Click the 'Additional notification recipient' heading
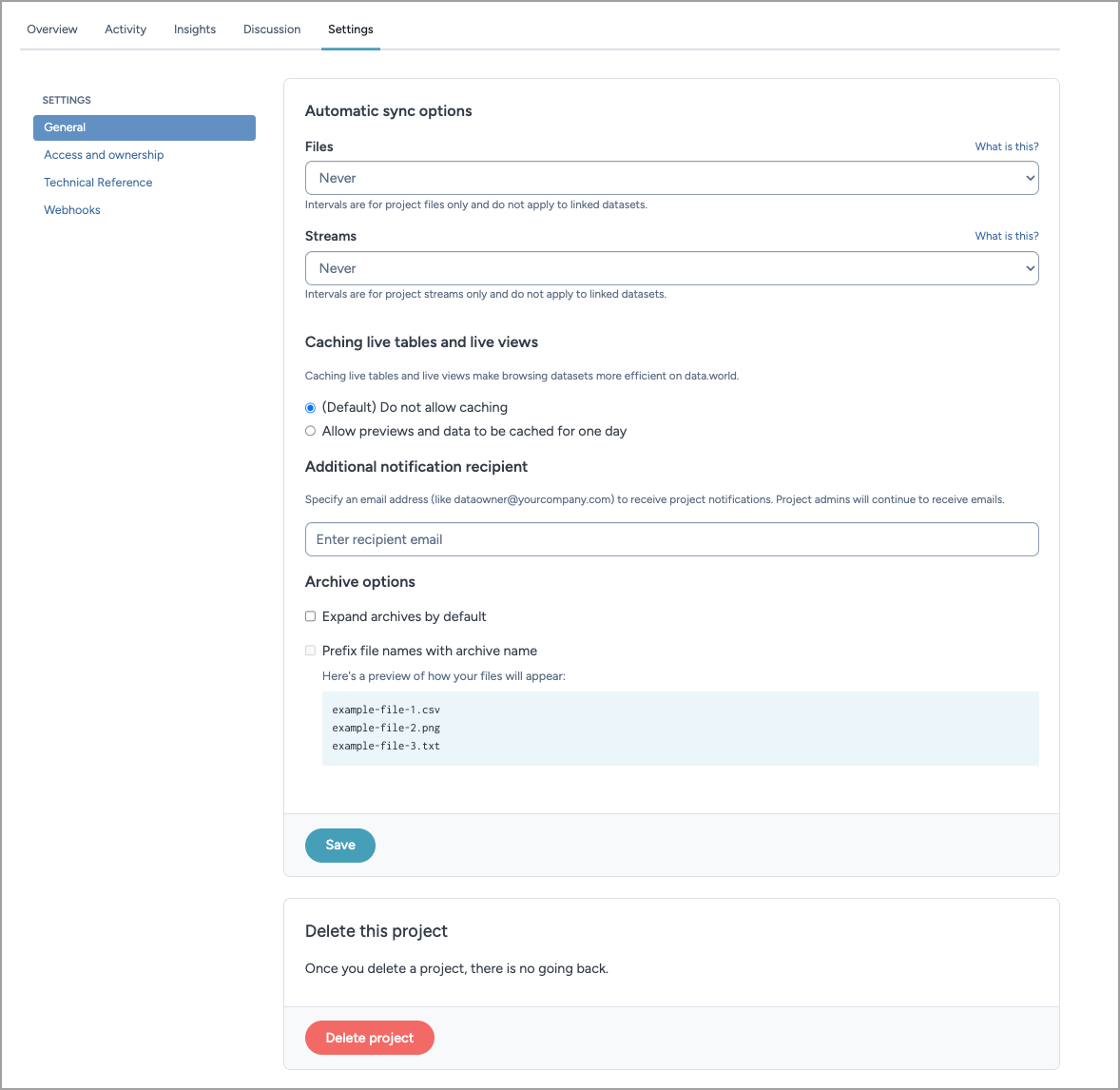Screen dimensions: 1120x1090 [416, 467]
